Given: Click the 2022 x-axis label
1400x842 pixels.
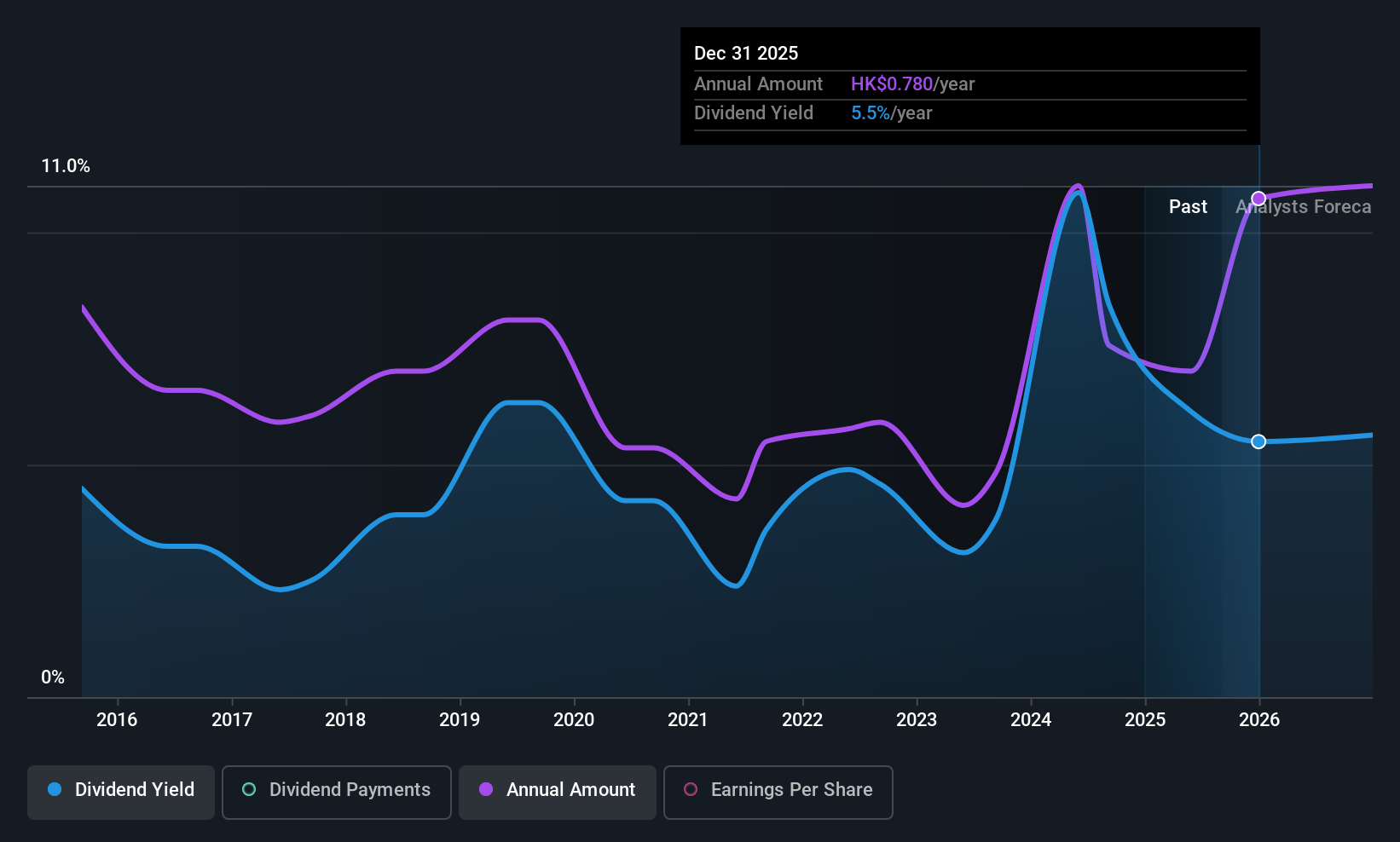Looking at the screenshot, I should click(802, 719).
